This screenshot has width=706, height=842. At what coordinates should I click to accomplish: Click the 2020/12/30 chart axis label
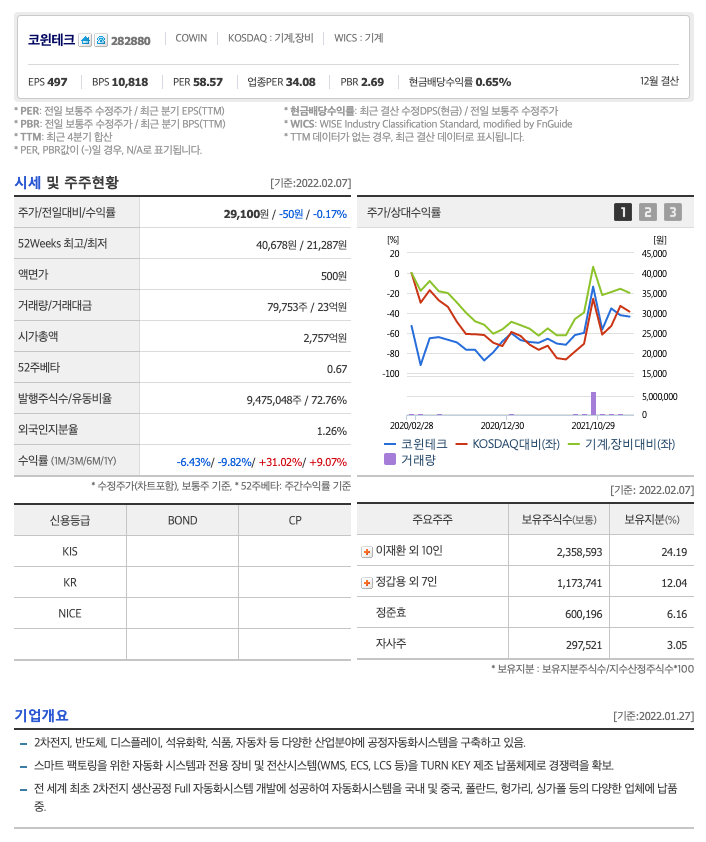pos(502,426)
